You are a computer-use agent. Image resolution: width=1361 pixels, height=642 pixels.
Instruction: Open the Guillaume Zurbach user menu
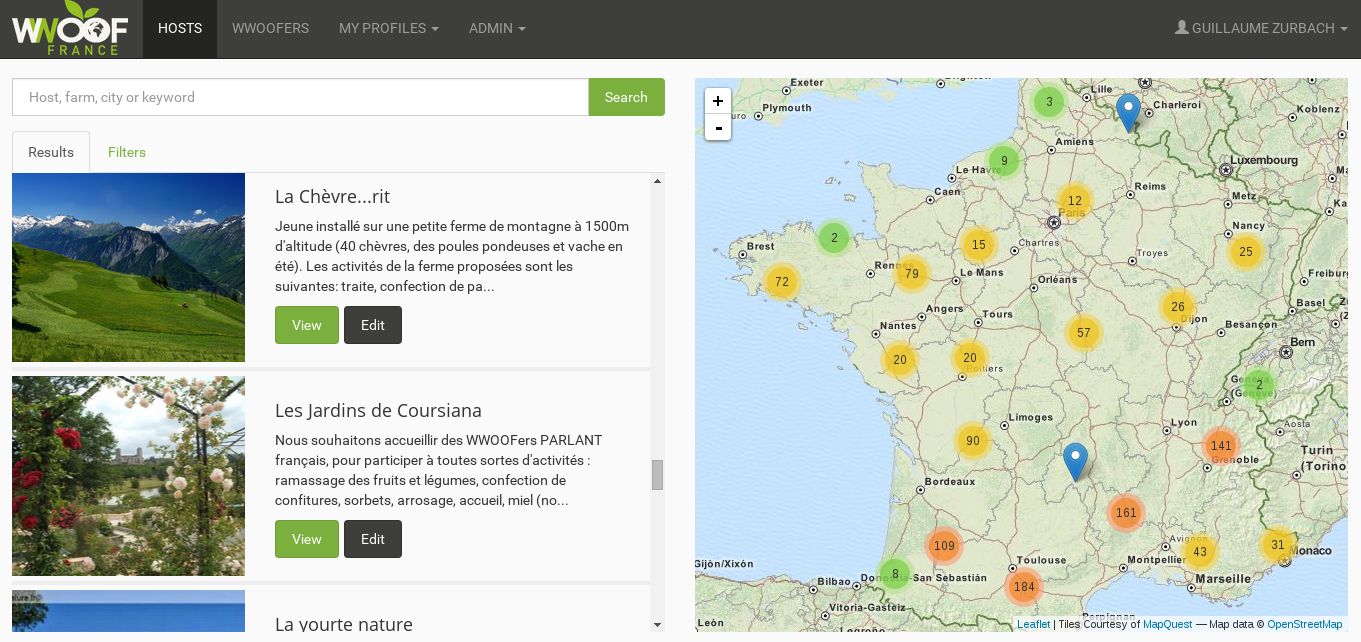(1261, 29)
